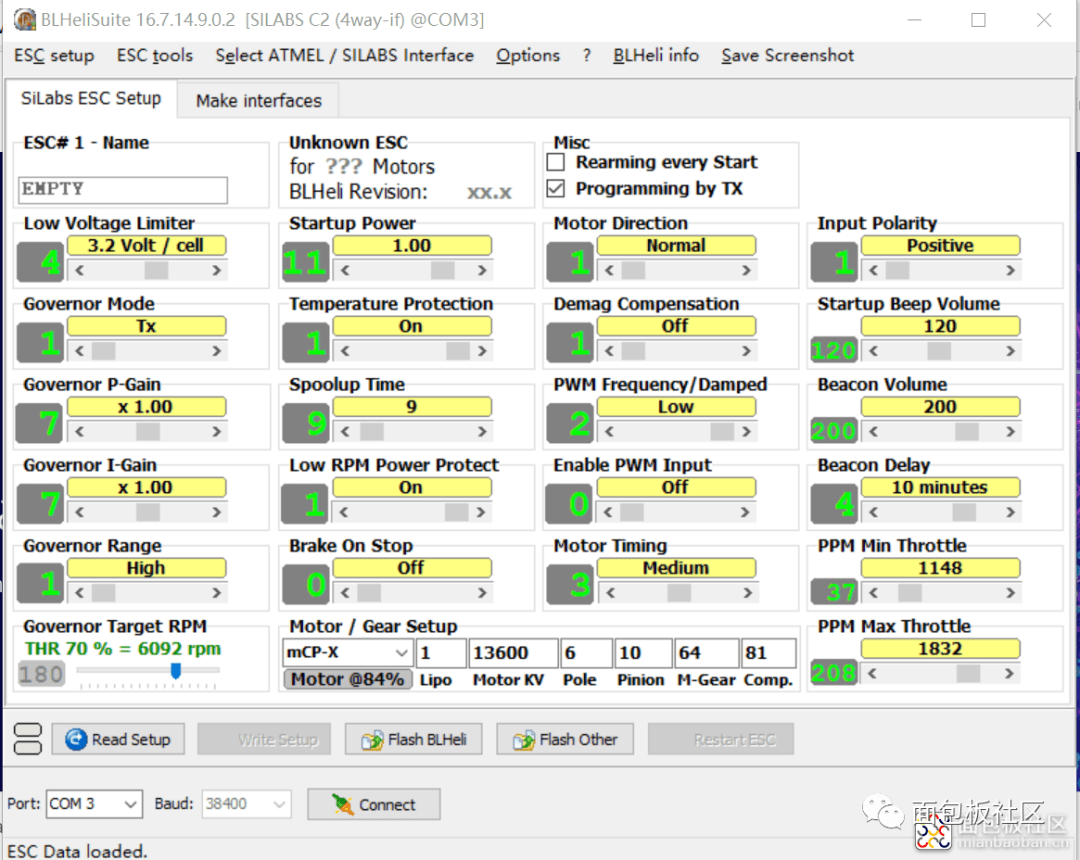Click Low Voltage Limiter left scroll arrow
The image size is (1080, 860).
tap(80, 271)
